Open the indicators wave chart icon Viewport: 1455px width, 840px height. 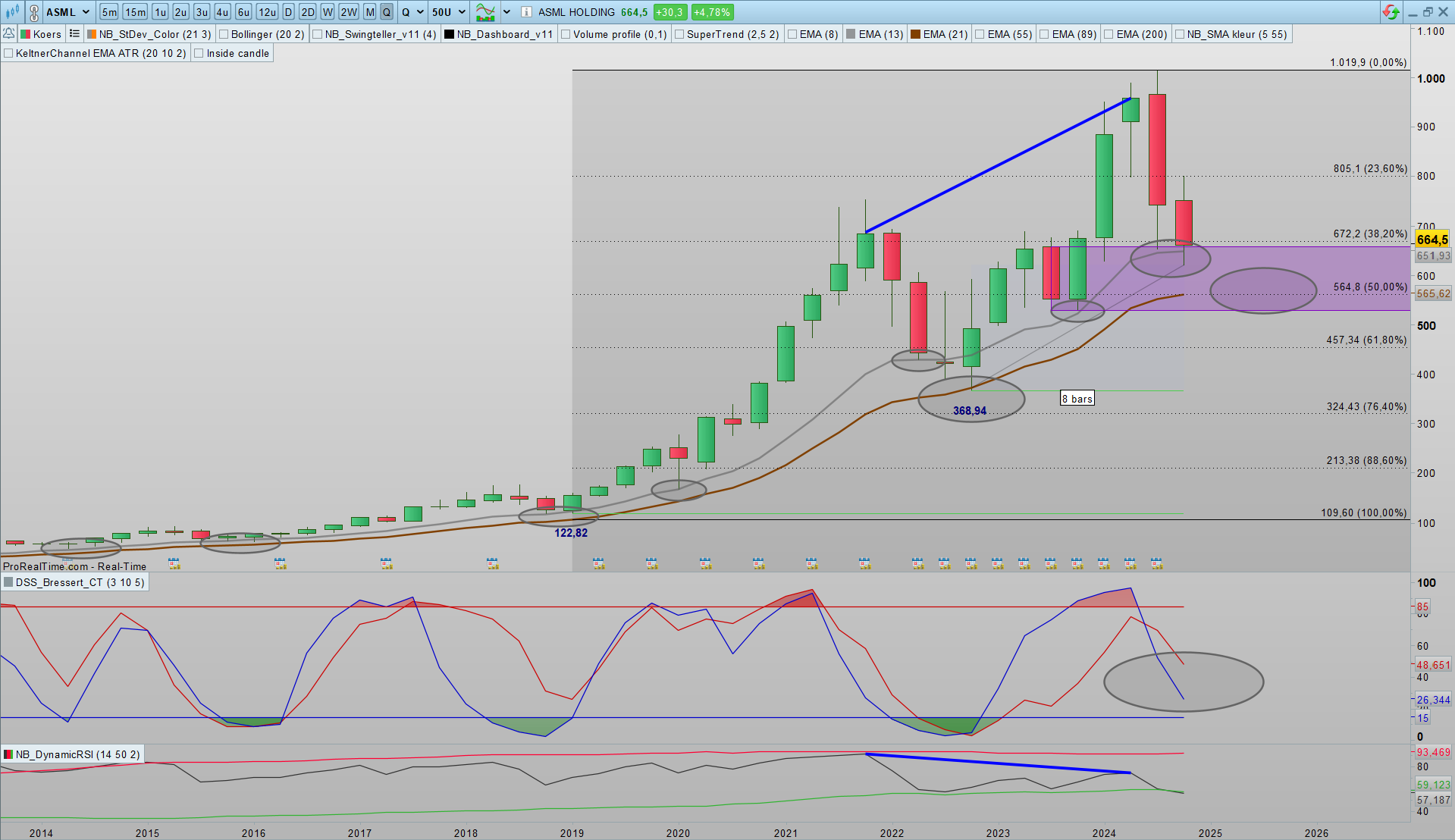point(485,12)
